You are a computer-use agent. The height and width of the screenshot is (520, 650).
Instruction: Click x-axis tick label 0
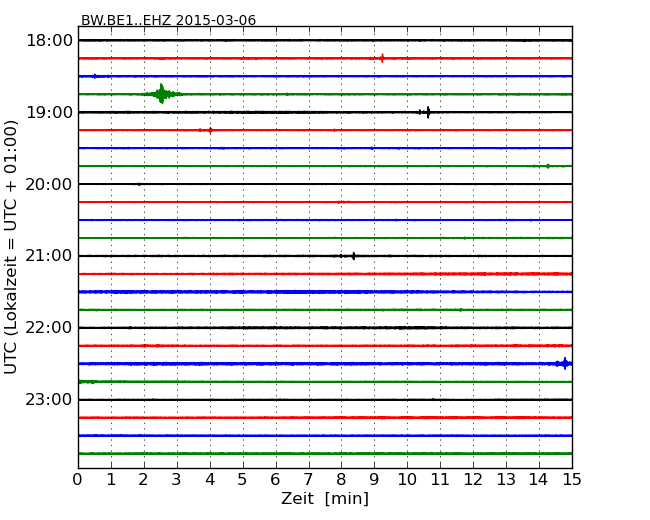(78, 480)
